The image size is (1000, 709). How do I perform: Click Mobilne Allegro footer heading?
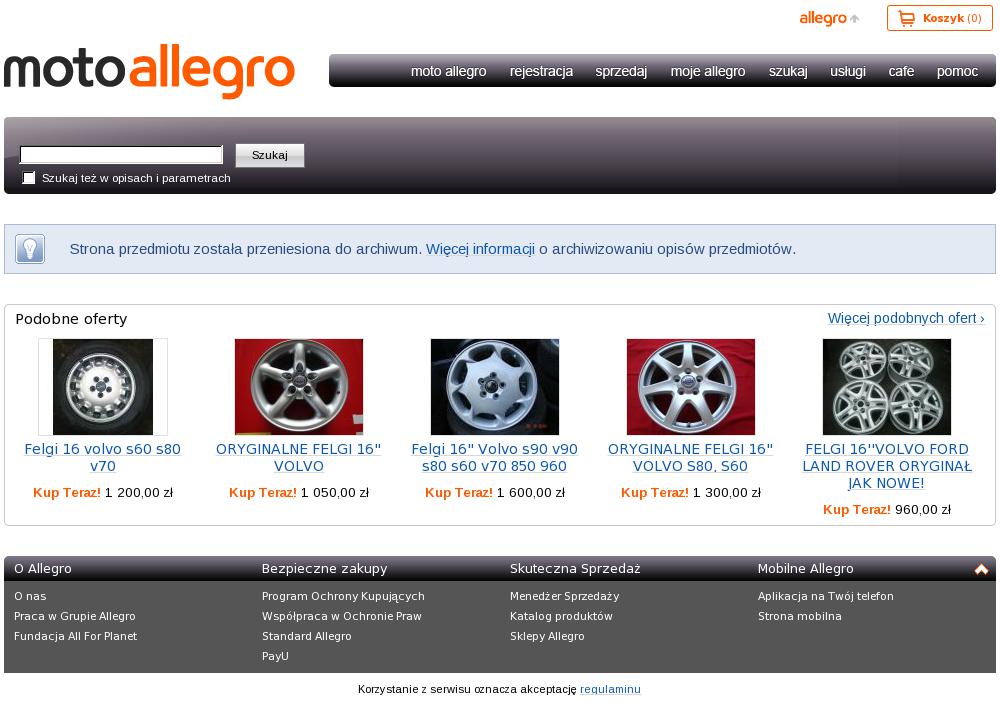point(805,569)
